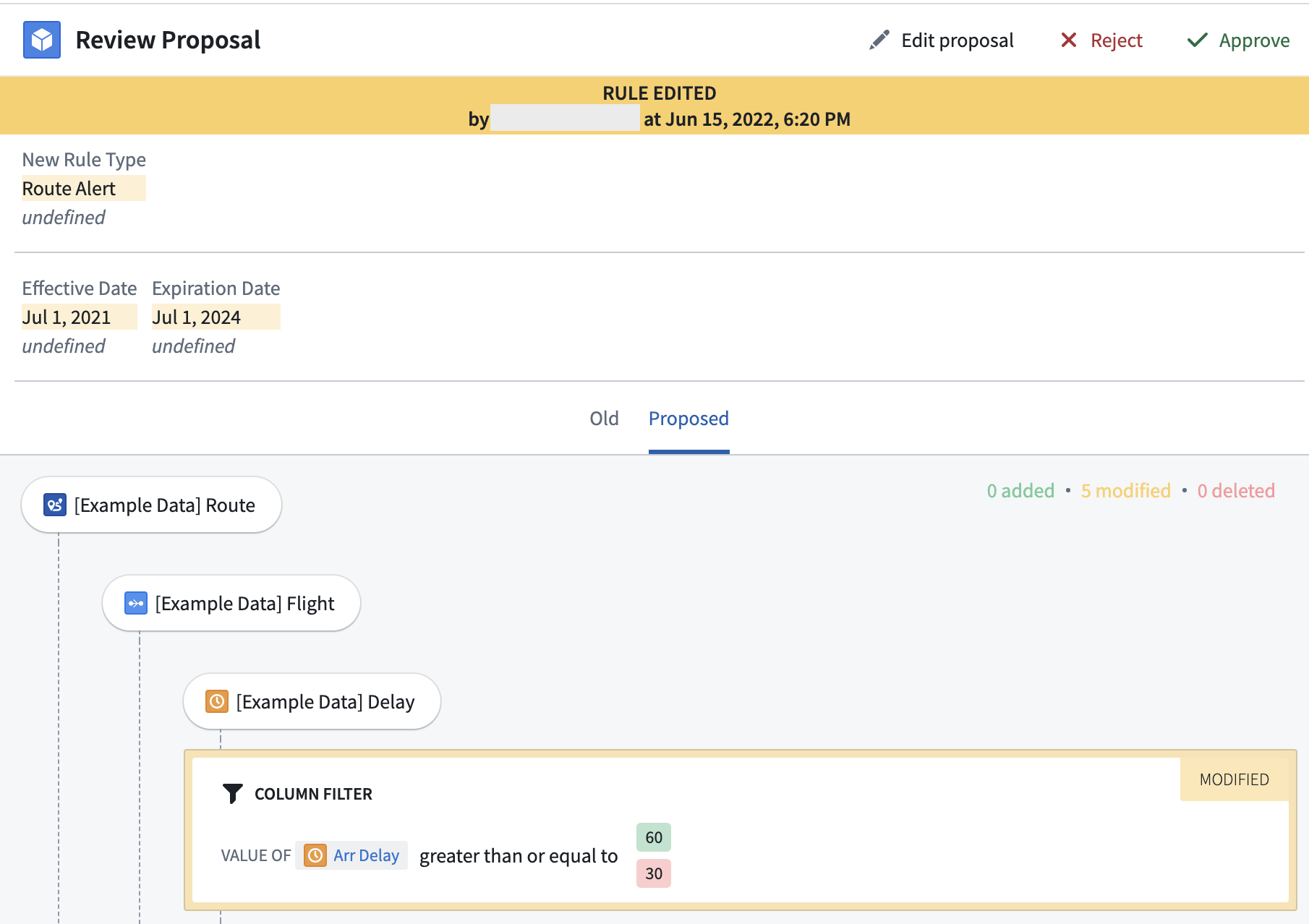Click the "New Rule Type" label

tap(84, 160)
